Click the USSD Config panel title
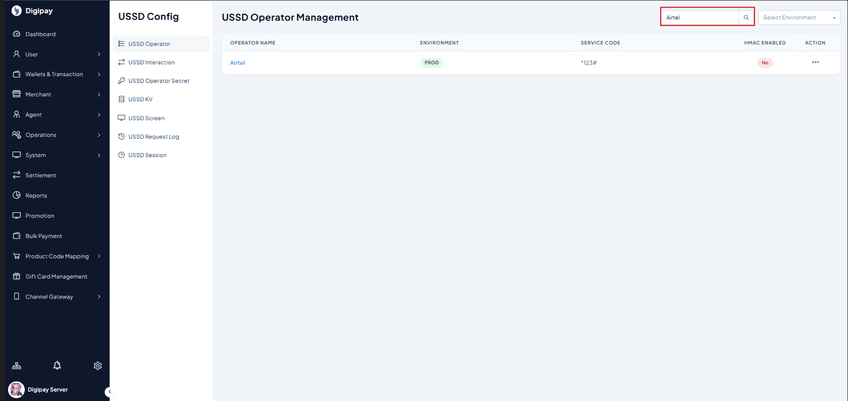The image size is (848, 401). 148,17
